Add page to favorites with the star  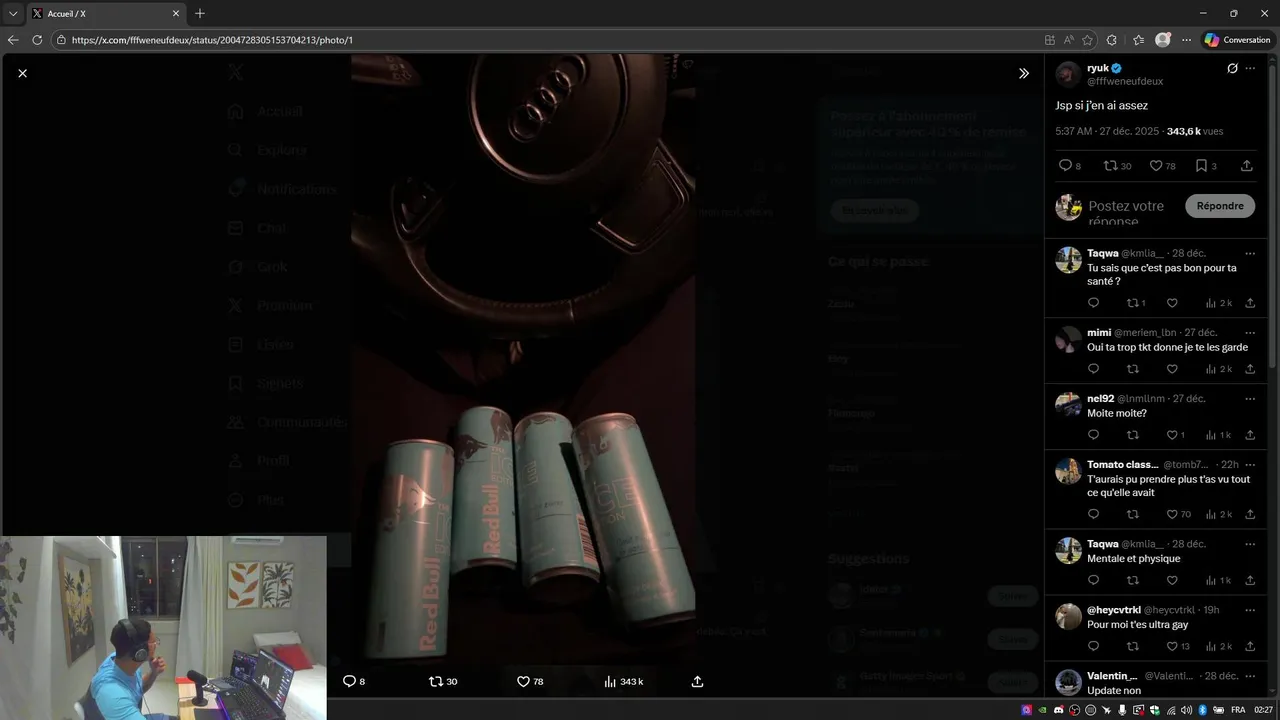click(1087, 40)
